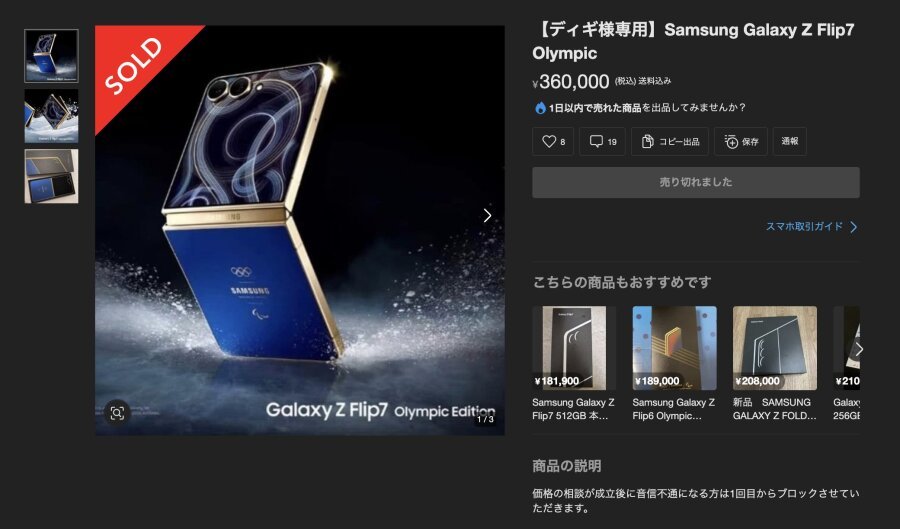Image resolution: width=900 pixels, height=529 pixels.
Task: Select the third product thumbnail
Action: (51, 176)
